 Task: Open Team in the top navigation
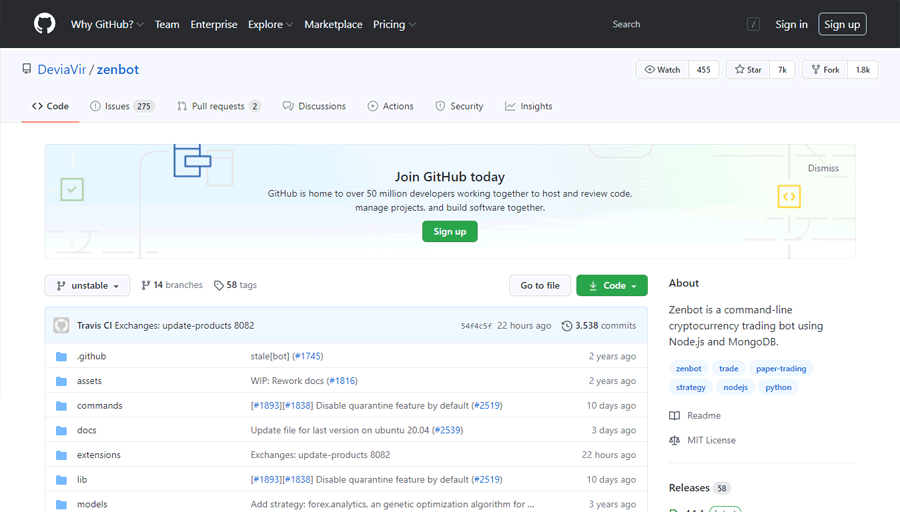coord(167,24)
